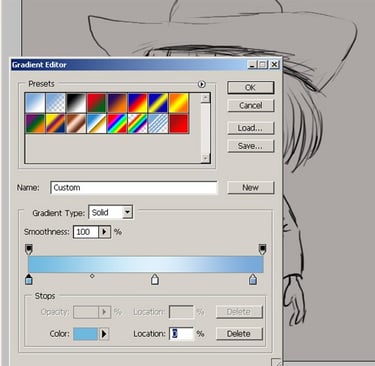This screenshot has width=375, height=366.
Task: Click the gradient preview bar
Action: 146,264
